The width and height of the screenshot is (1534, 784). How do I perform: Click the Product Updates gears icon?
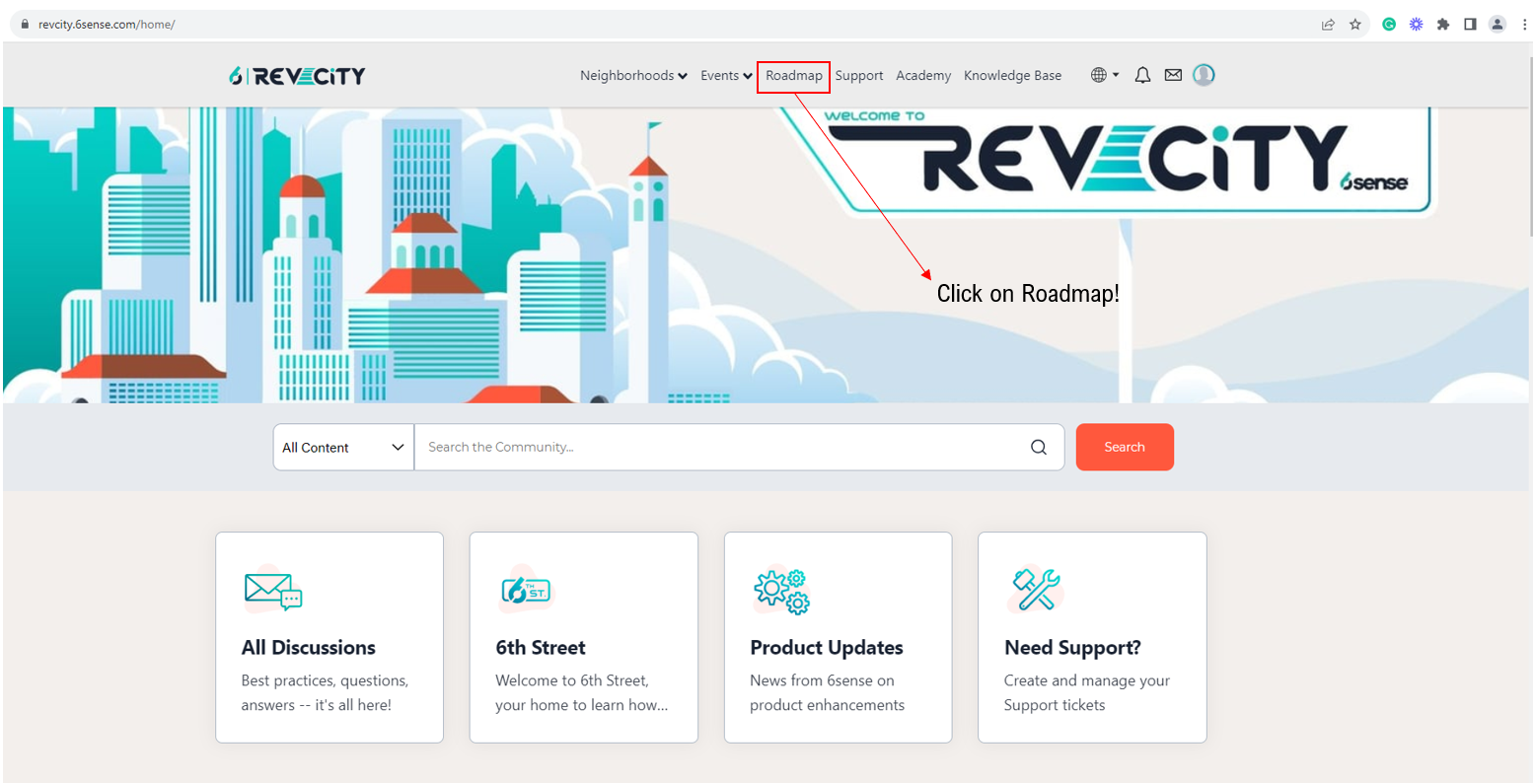tap(781, 590)
